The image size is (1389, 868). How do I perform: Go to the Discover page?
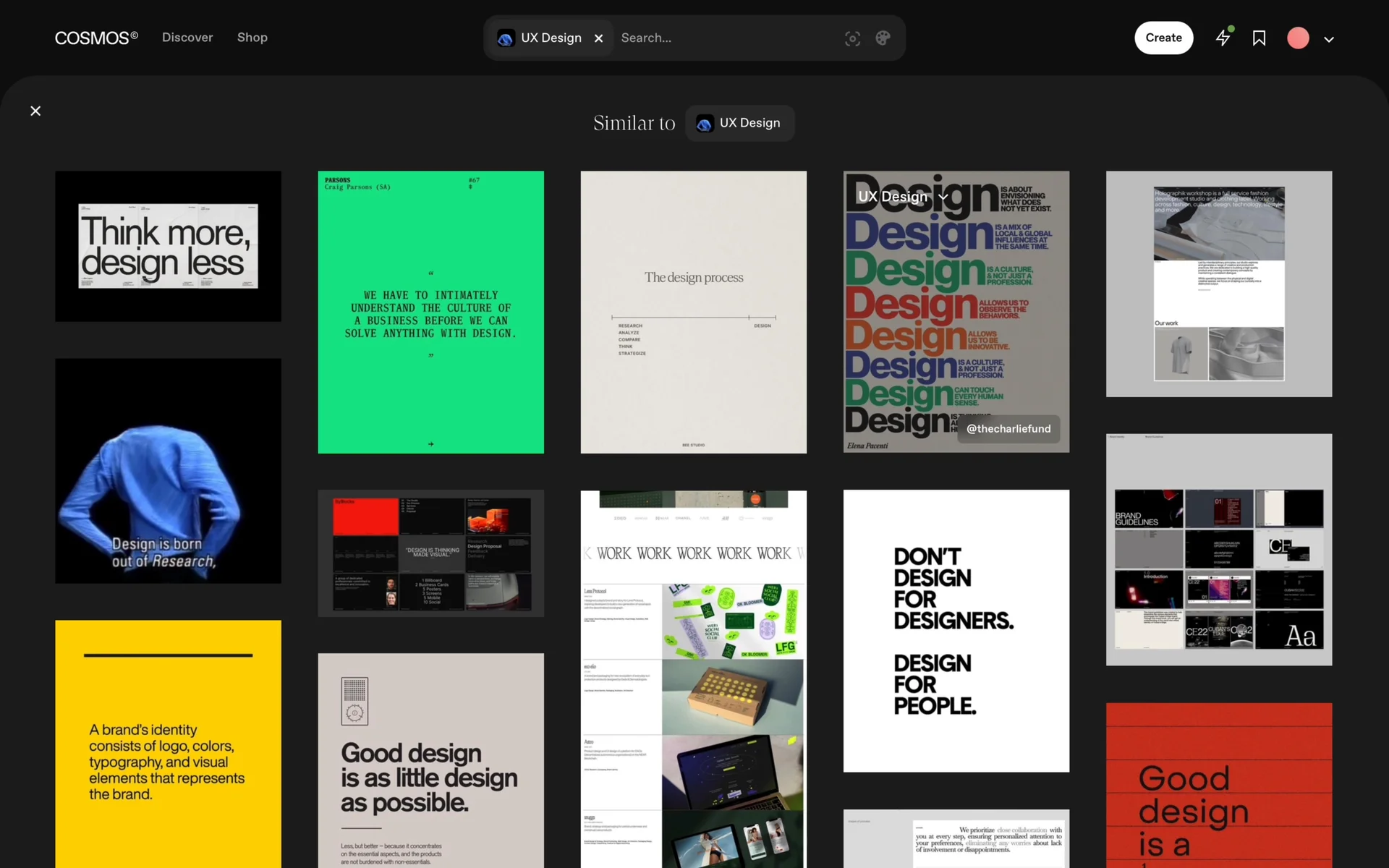click(187, 38)
